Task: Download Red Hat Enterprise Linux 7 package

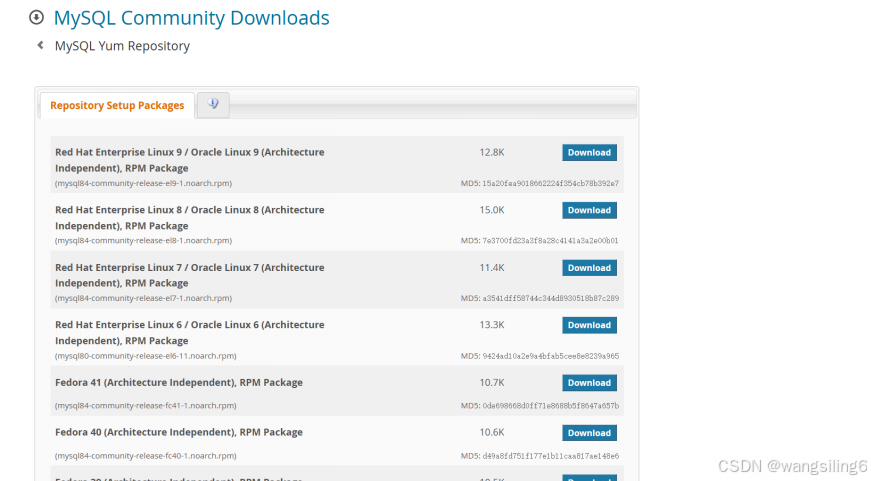Action: click(589, 268)
